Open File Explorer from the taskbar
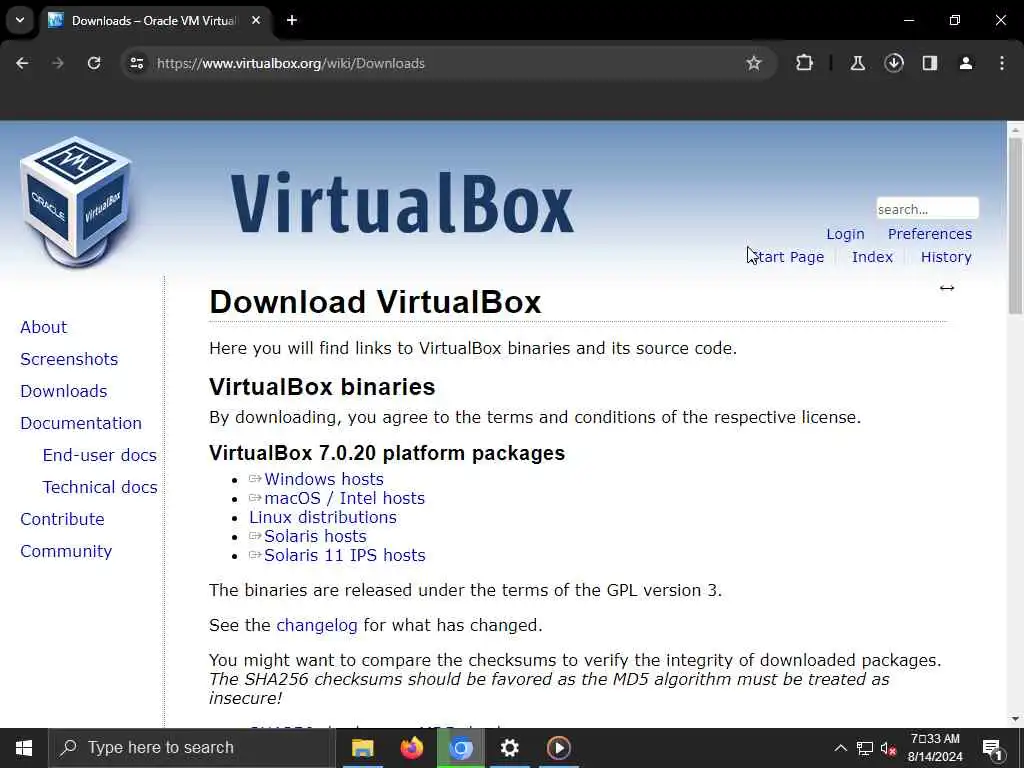Screen dimensions: 1024x768 362,748
